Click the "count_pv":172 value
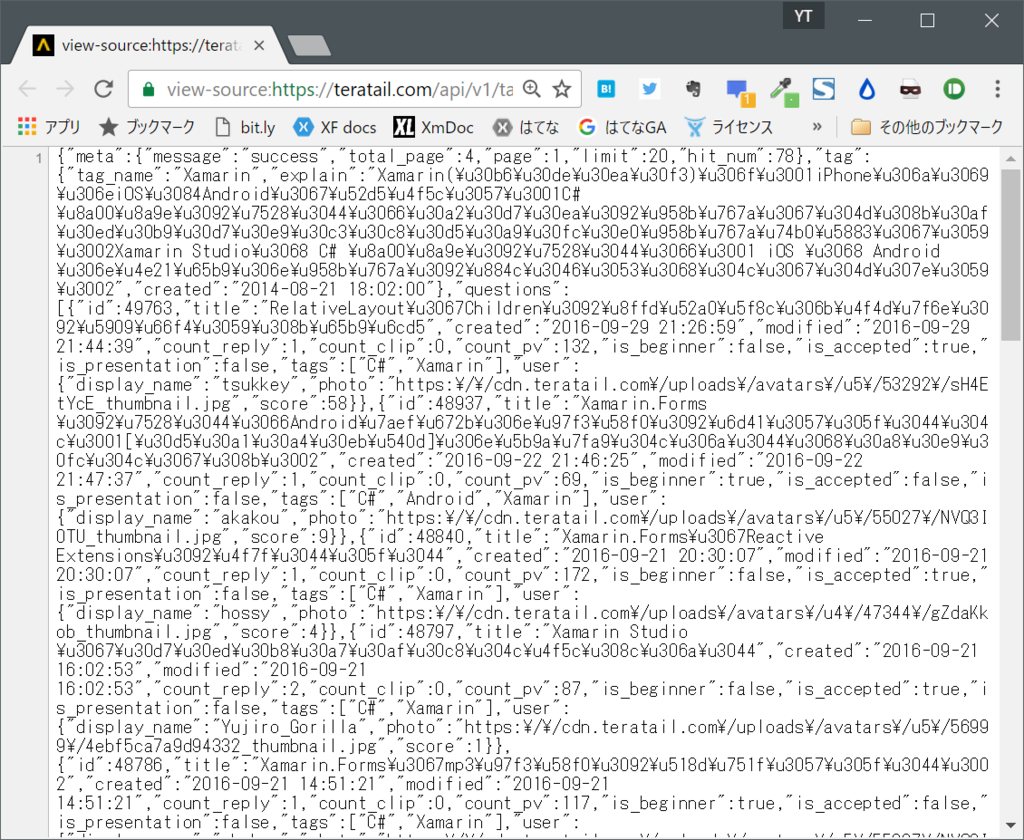The width and height of the screenshot is (1024, 840). coord(527,575)
